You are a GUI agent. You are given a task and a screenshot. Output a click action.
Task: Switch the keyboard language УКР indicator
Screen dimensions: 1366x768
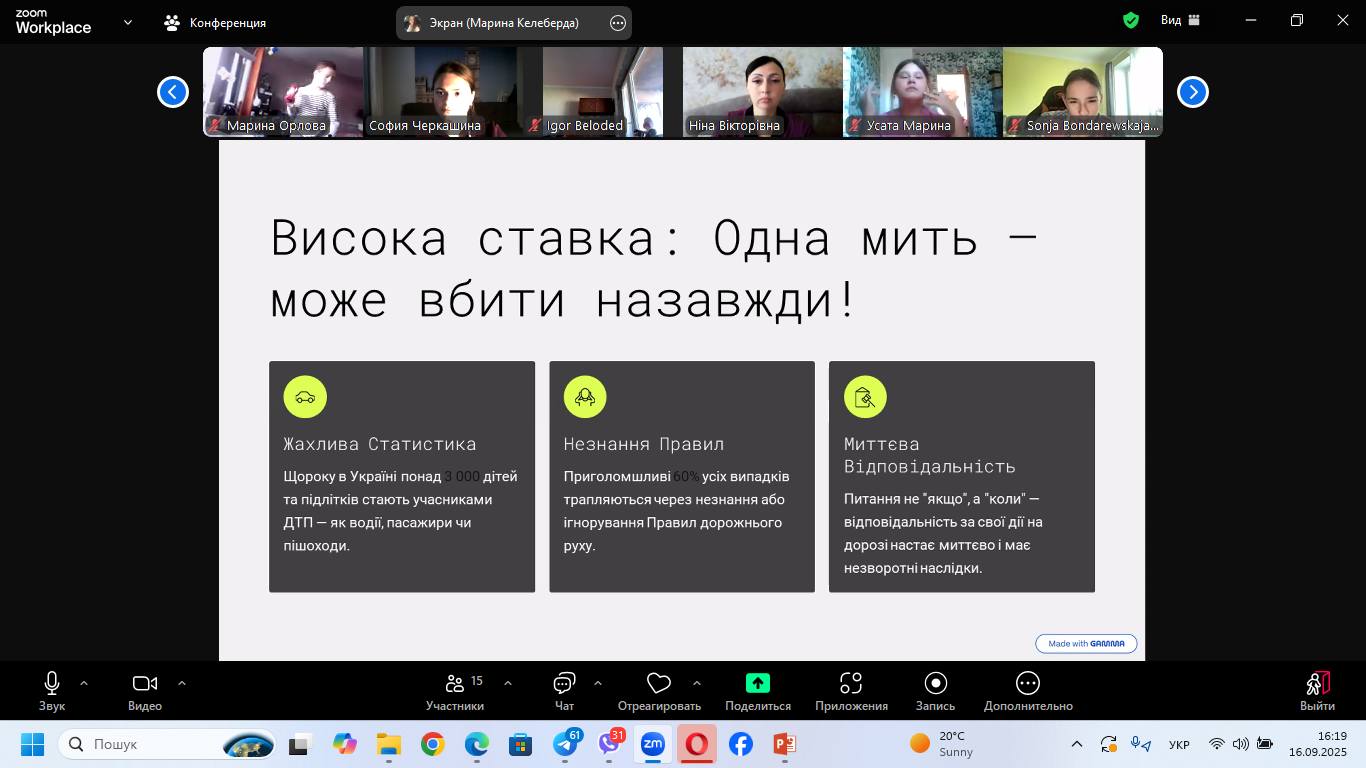point(1179,745)
